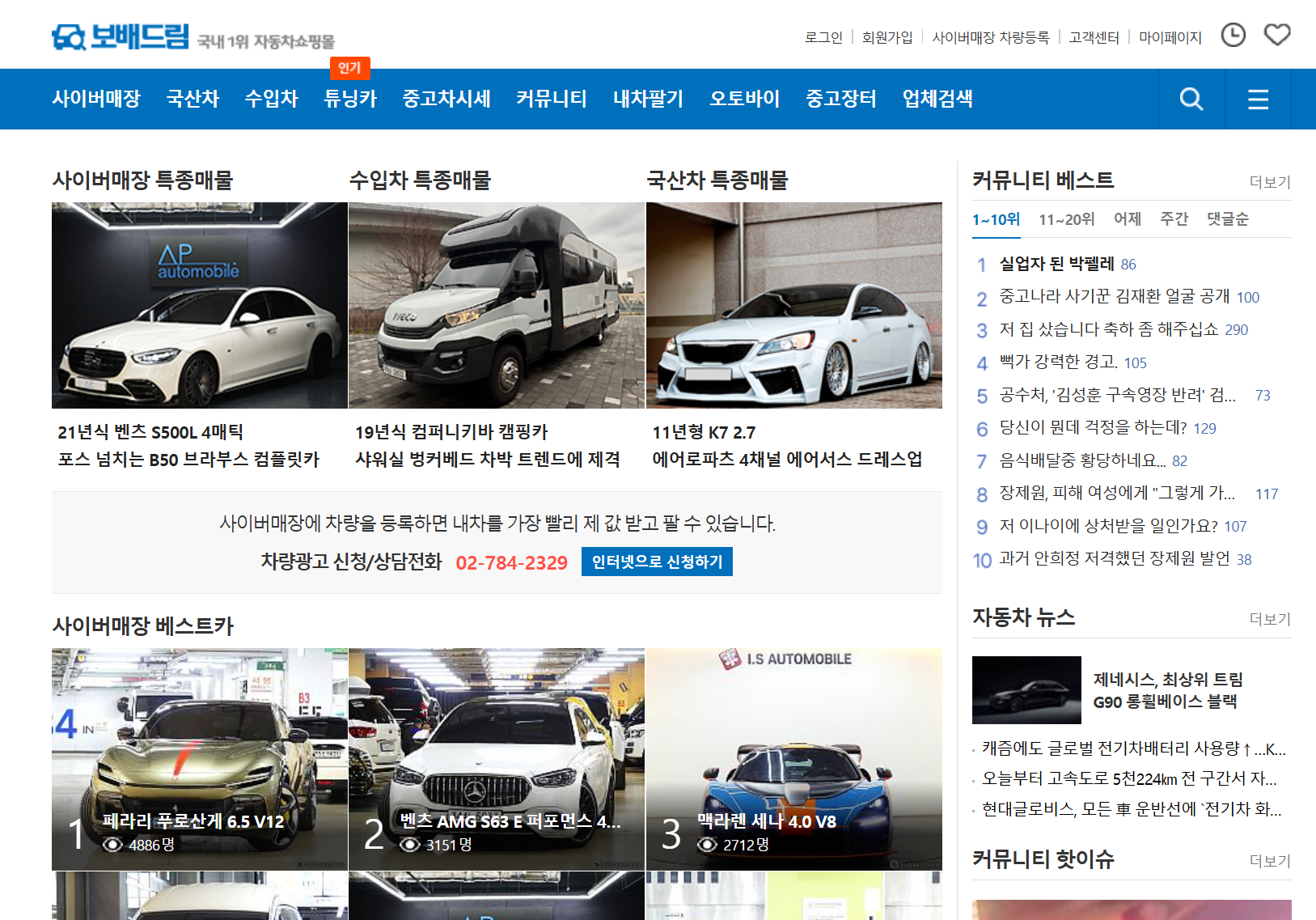Open post '음식배달중 황당하네요'
This screenshot has width=1316, height=920.
coord(1082,460)
